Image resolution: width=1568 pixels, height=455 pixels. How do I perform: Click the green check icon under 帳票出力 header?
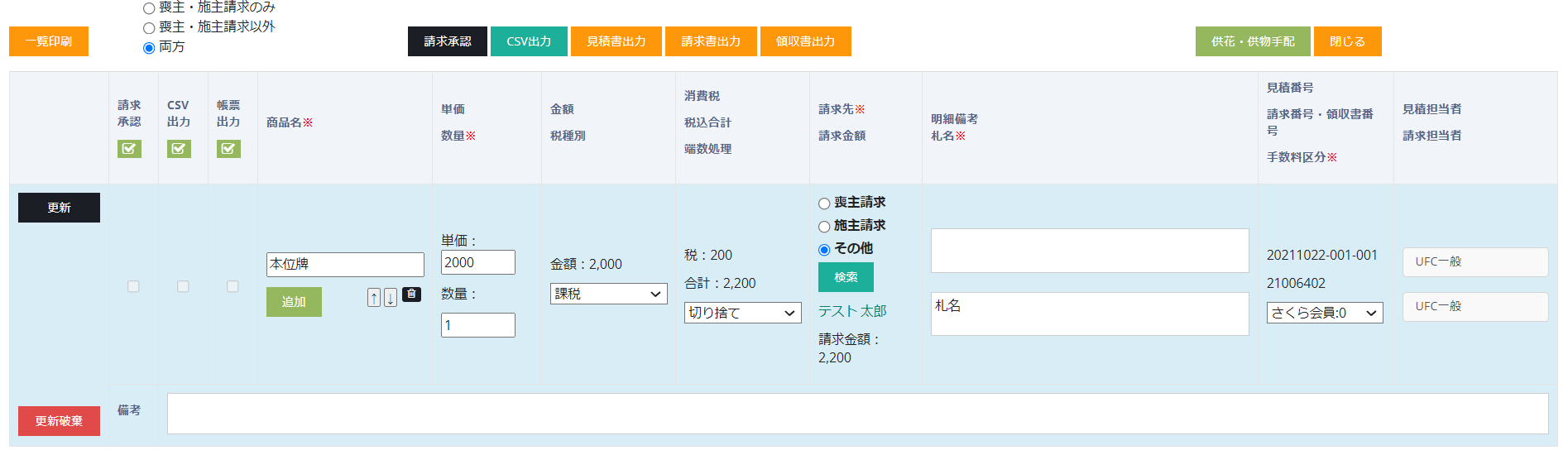(228, 149)
